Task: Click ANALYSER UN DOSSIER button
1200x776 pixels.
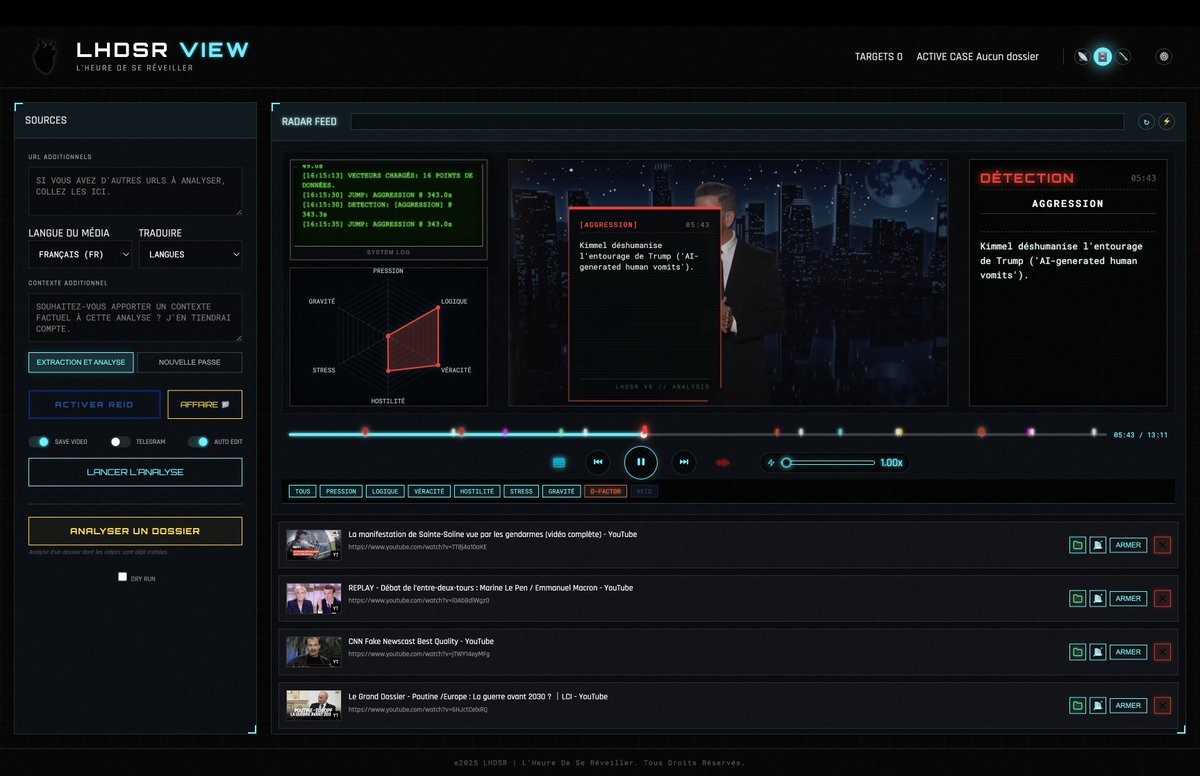Action: tap(135, 531)
